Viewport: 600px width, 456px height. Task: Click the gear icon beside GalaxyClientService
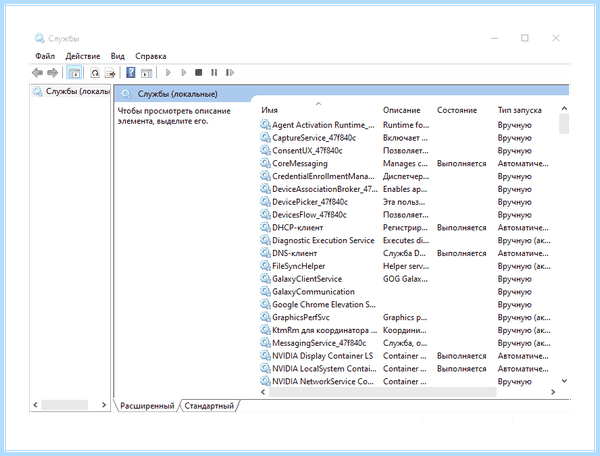[x=265, y=278]
